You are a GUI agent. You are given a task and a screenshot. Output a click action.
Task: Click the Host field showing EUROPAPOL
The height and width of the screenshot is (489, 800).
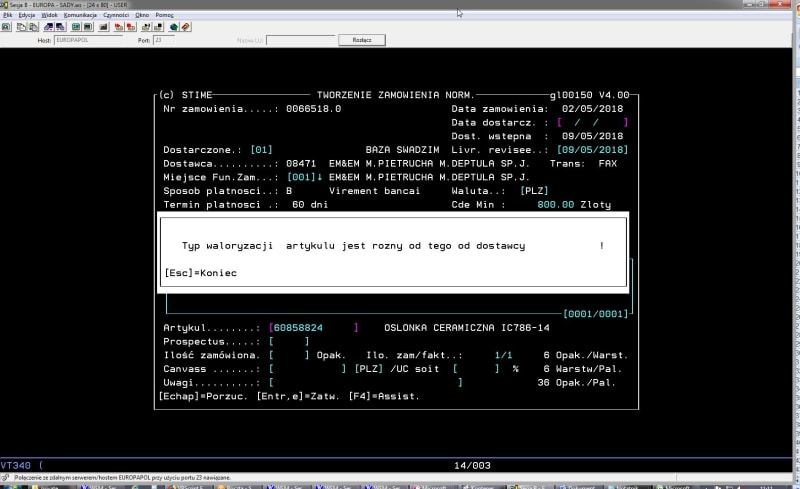88,40
